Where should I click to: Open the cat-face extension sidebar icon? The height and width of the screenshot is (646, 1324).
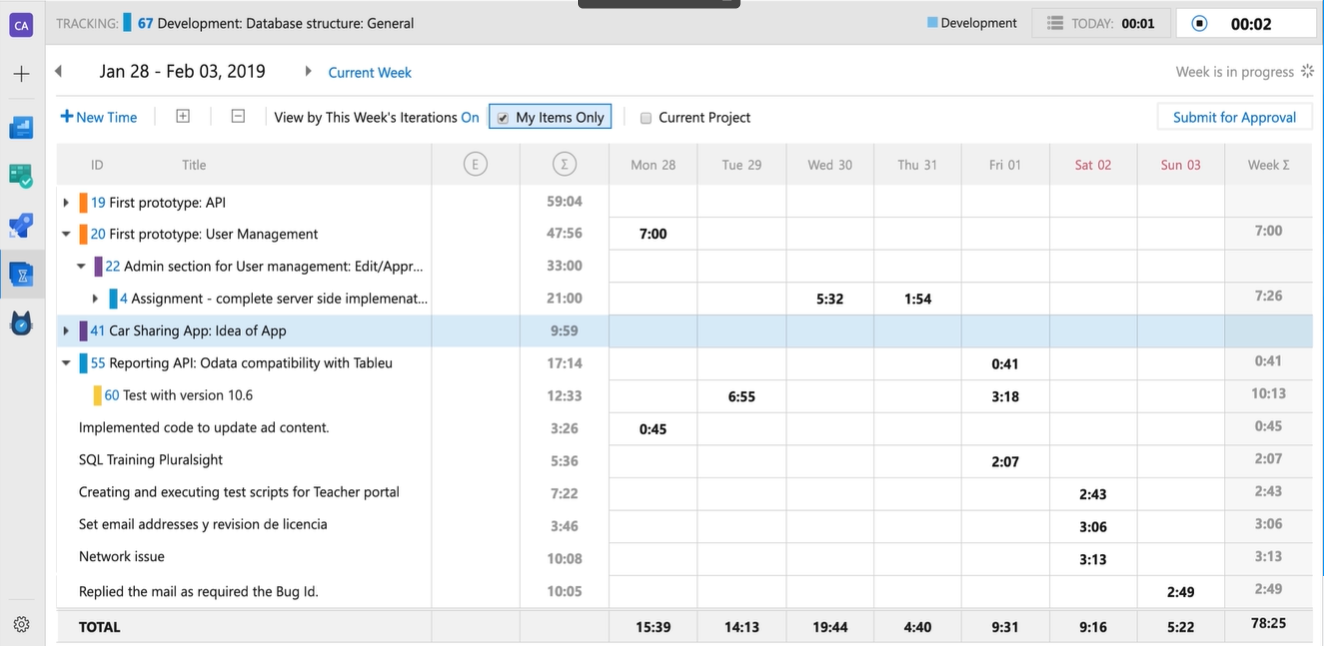click(x=21, y=323)
